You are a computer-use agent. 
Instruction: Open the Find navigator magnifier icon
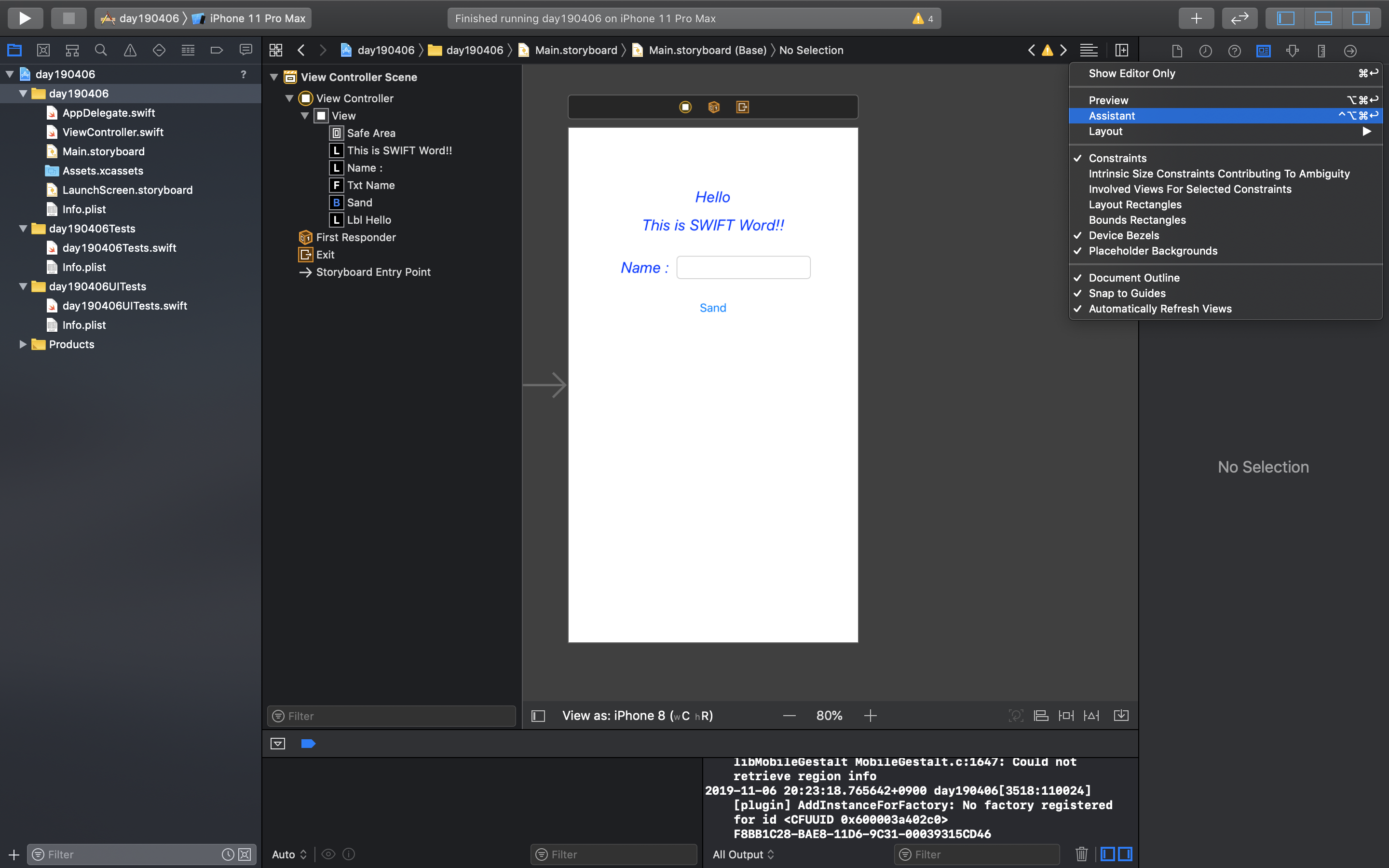click(x=101, y=51)
